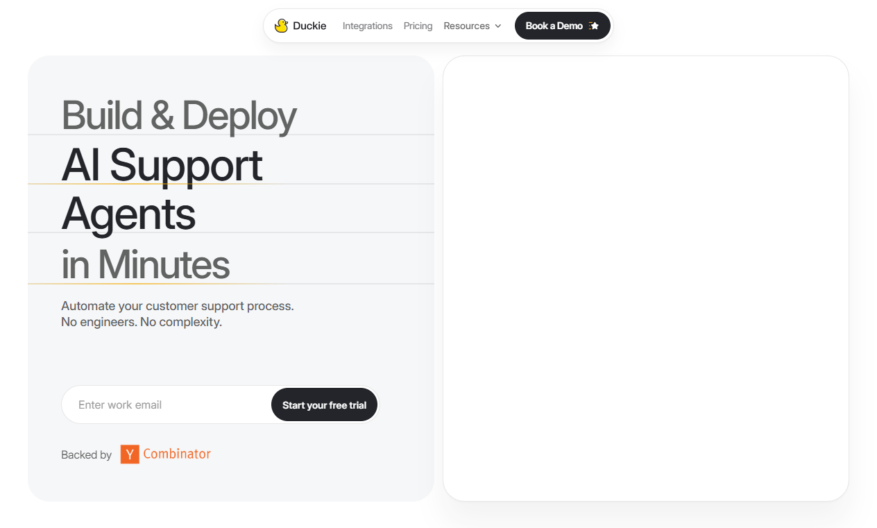Click the orange Y Combinator logo square
This screenshot has width=877, height=528.
(x=130, y=454)
